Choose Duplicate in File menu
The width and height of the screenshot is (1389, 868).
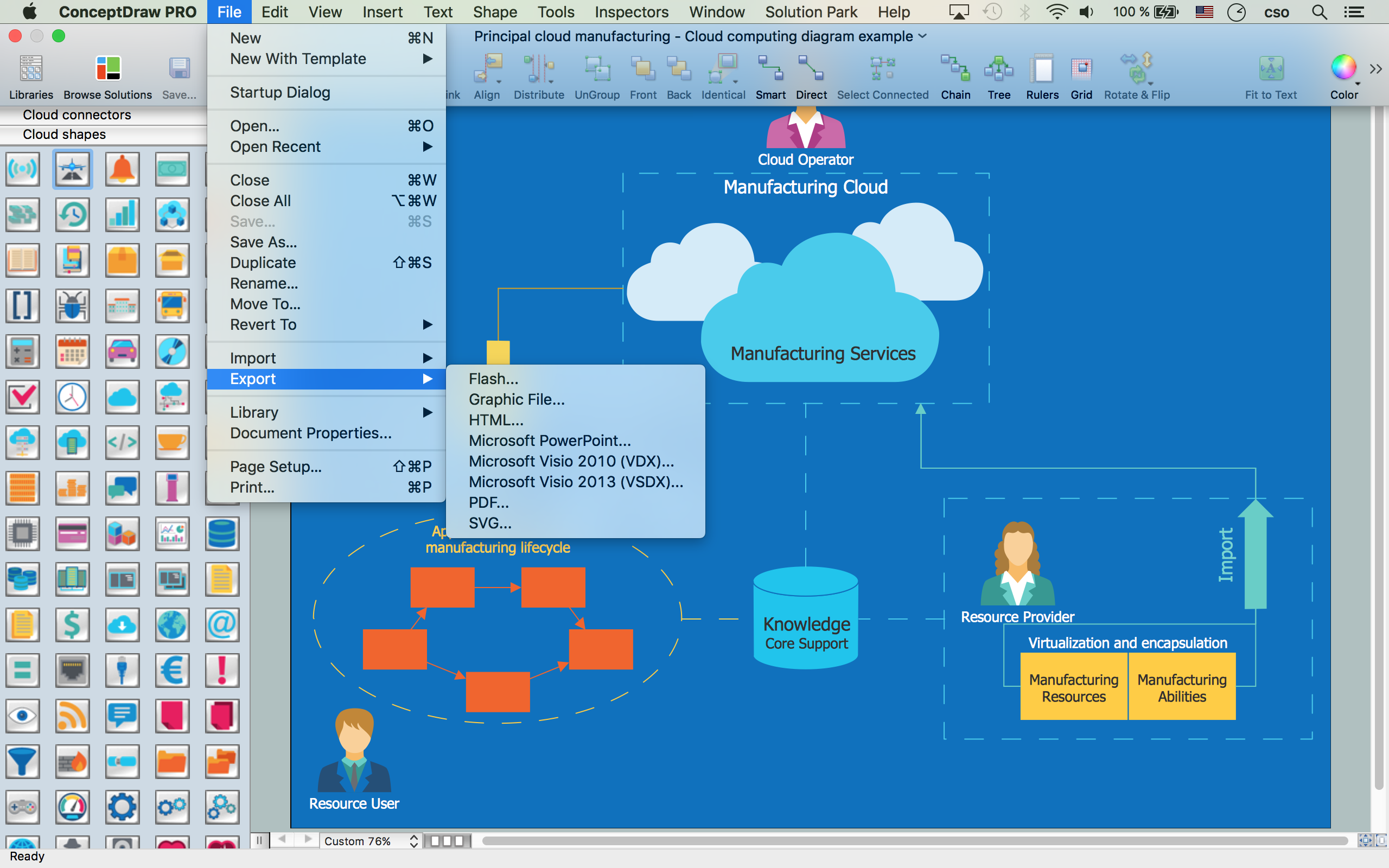tap(326, 263)
